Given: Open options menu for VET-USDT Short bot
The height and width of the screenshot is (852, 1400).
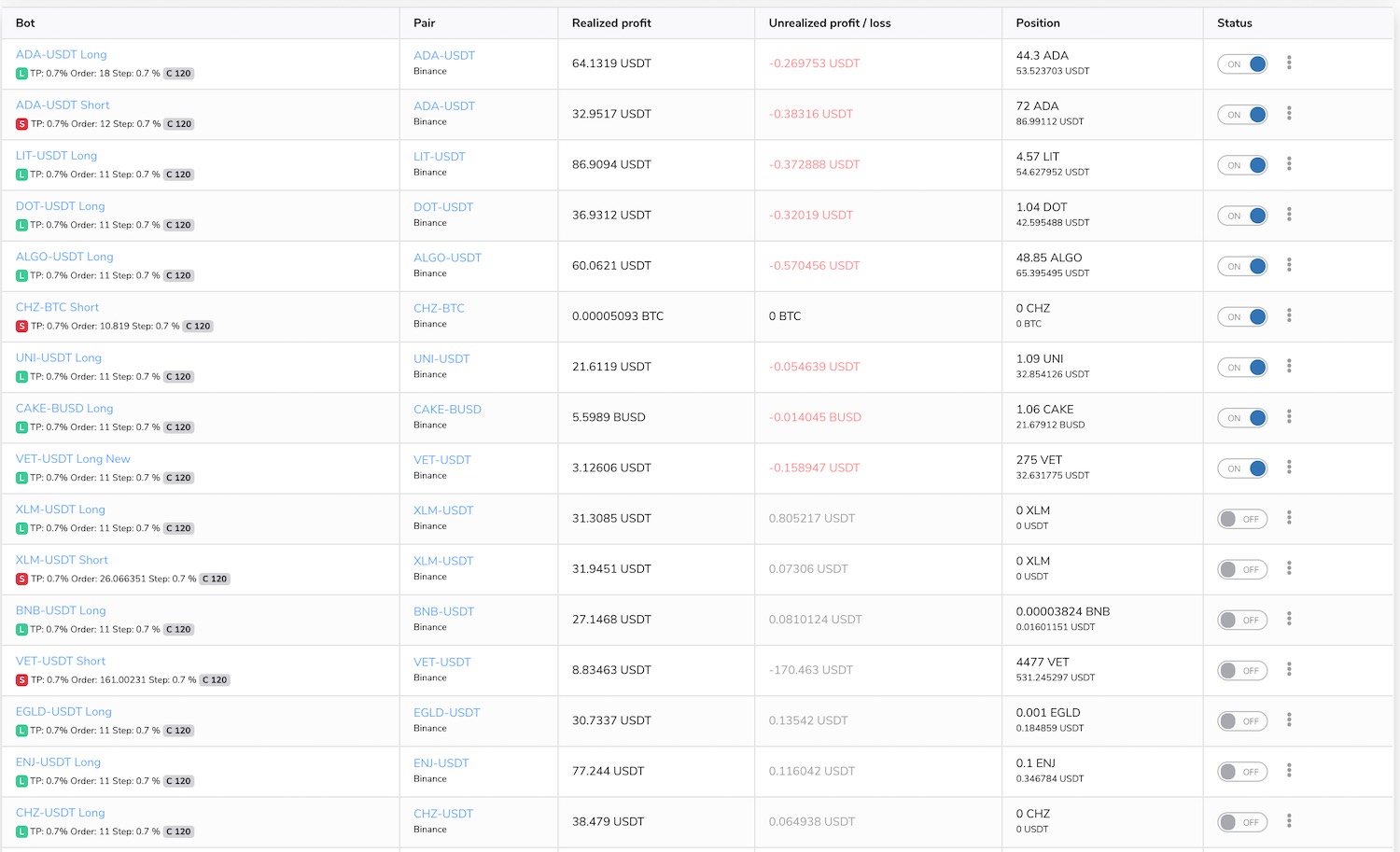Looking at the screenshot, I should (1289, 669).
